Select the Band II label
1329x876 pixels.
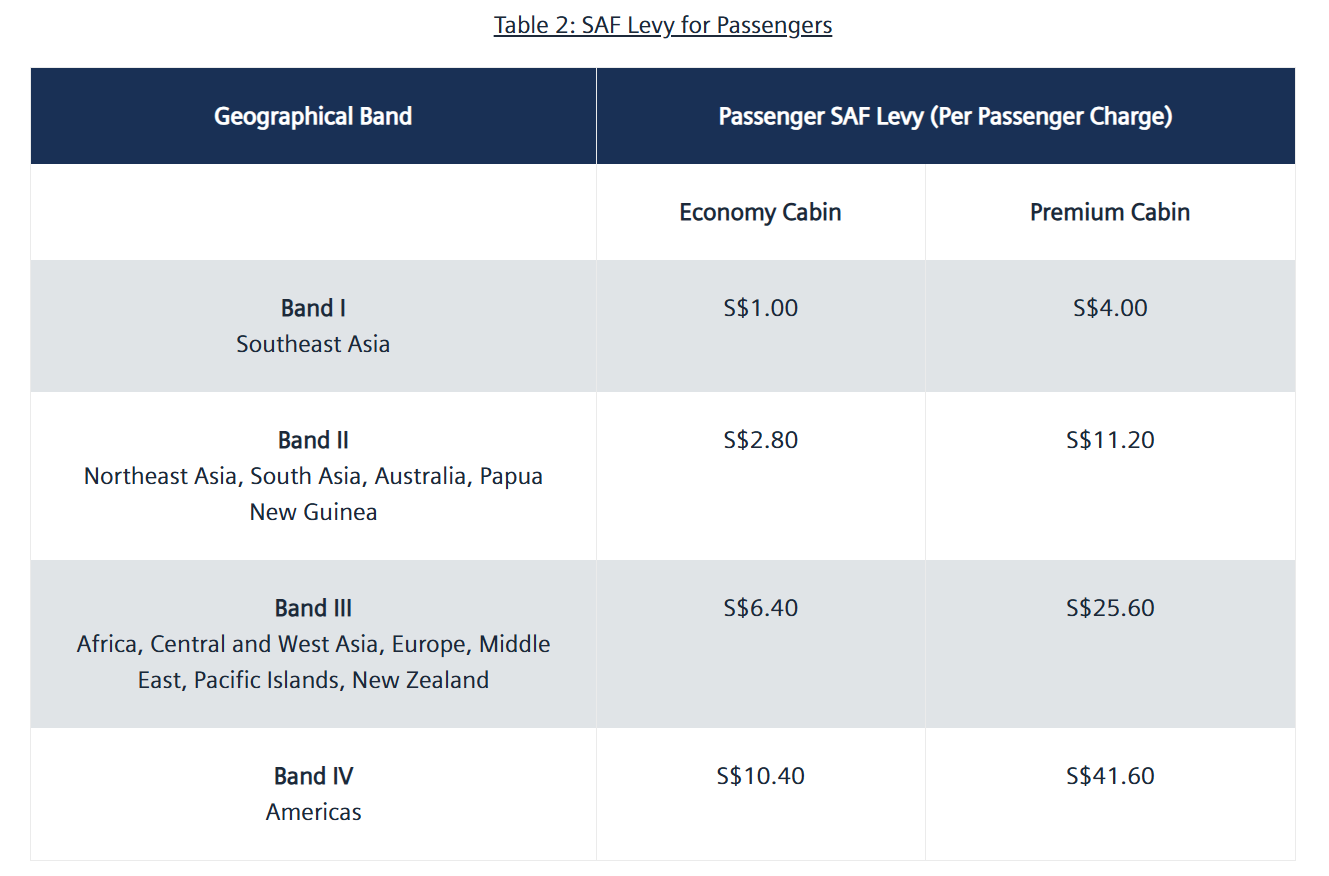313,440
